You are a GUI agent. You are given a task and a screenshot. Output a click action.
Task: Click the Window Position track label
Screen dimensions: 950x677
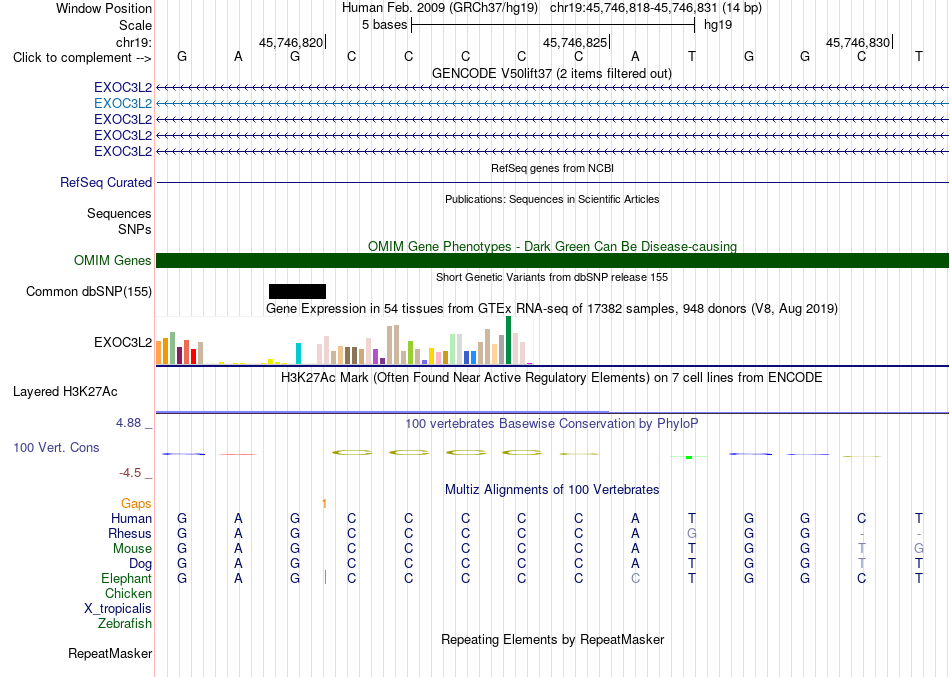[x=104, y=8]
